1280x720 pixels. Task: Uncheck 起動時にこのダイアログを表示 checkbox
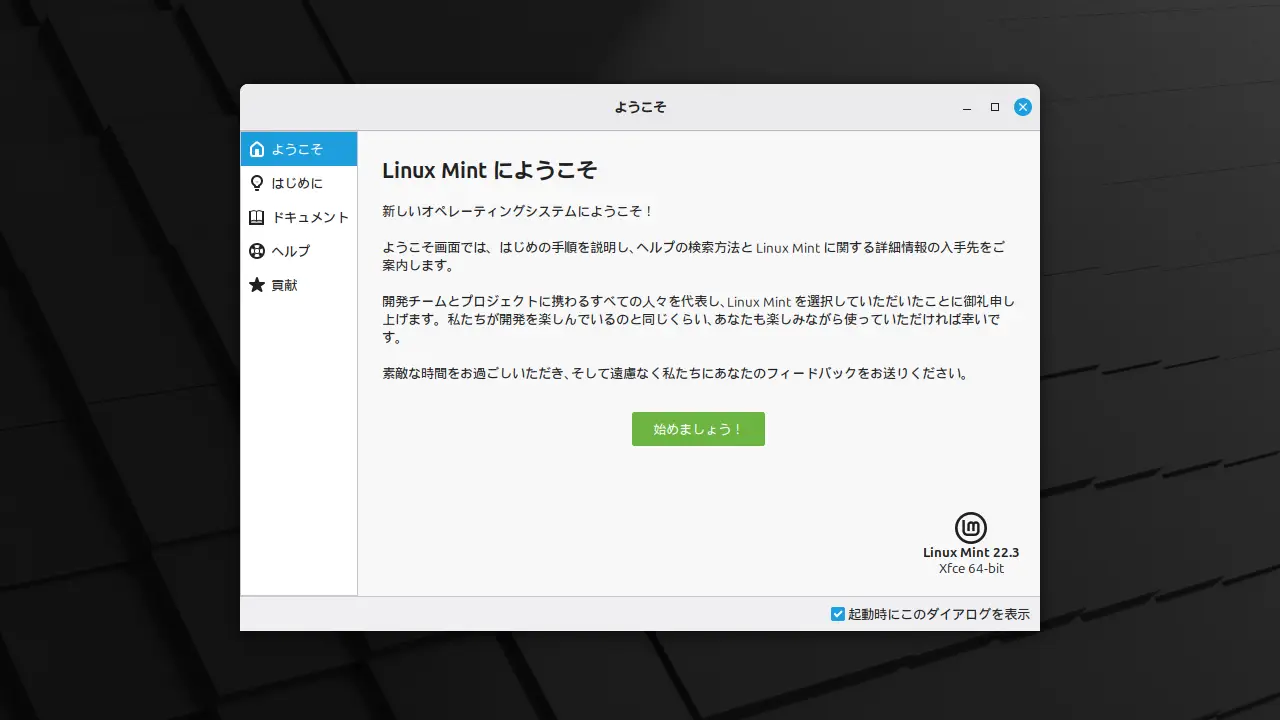click(838, 614)
